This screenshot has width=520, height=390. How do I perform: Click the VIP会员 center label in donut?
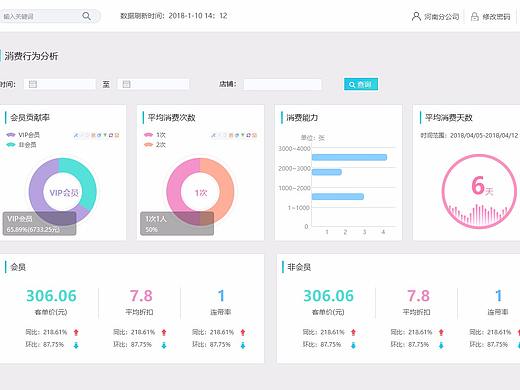click(64, 193)
